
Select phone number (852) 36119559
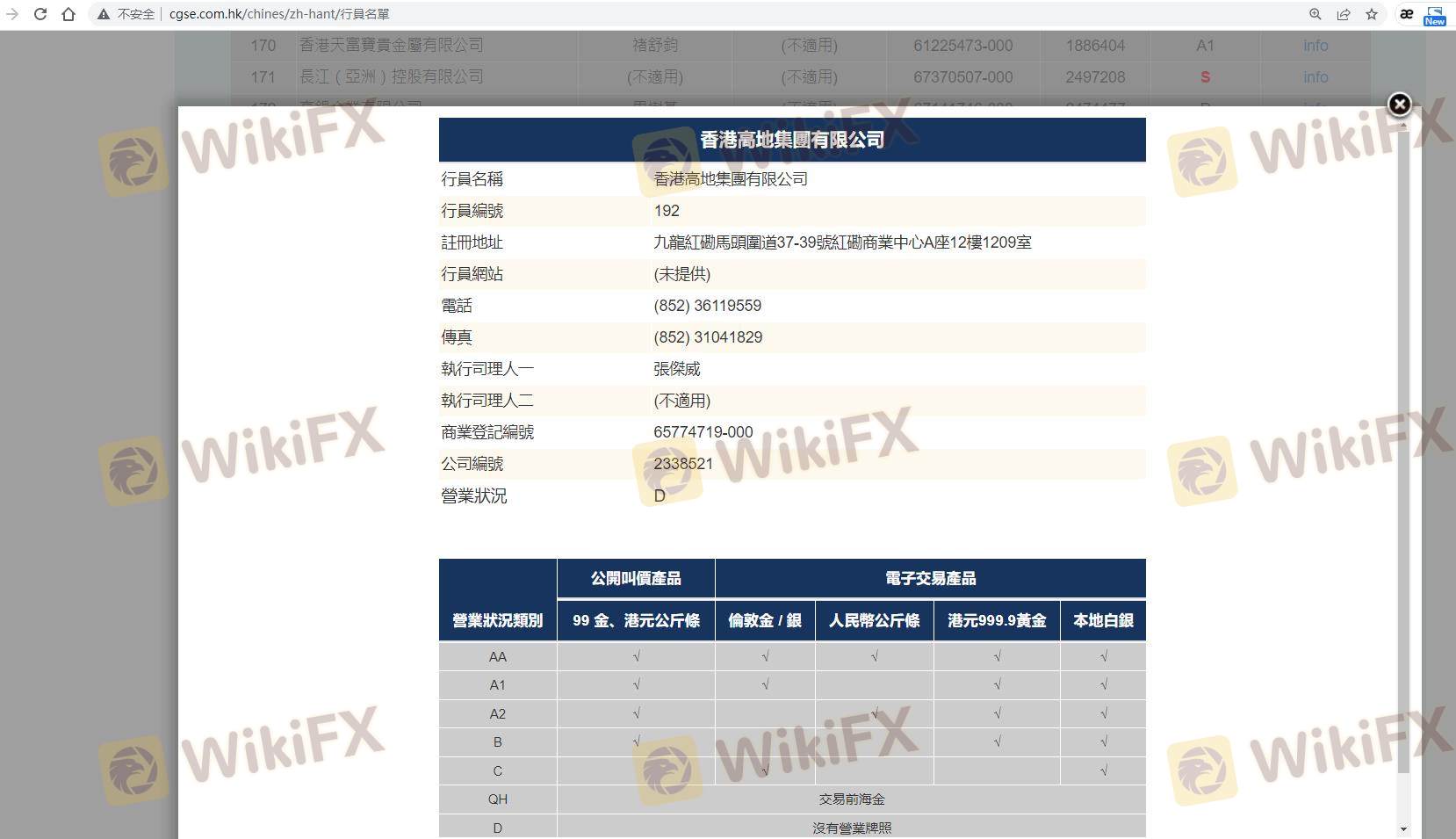point(708,306)
